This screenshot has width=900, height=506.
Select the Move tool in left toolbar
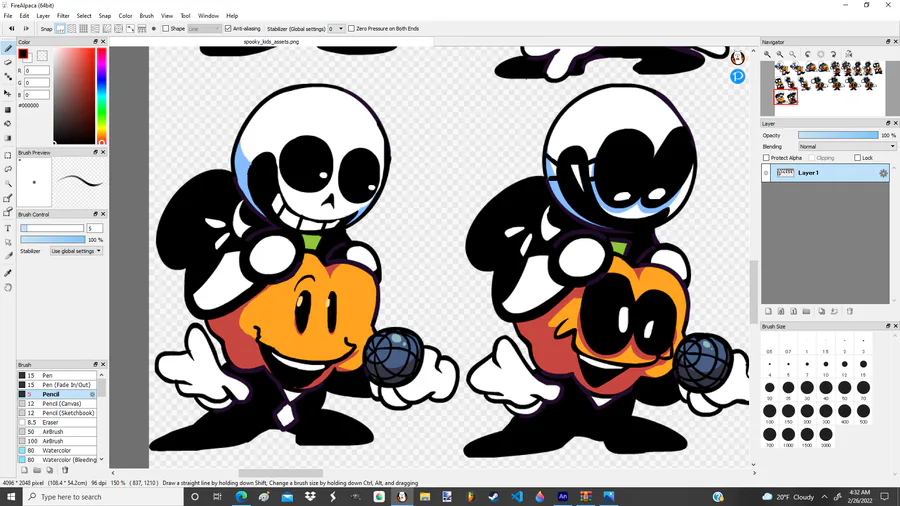point(8,93)
